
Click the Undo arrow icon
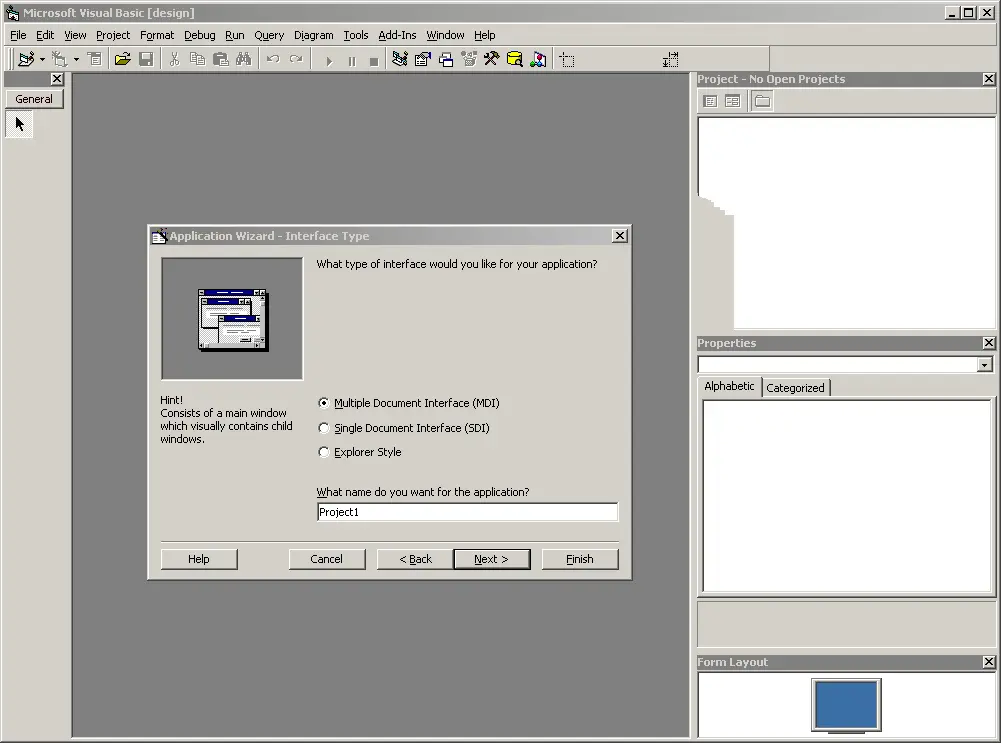point(273,60)
